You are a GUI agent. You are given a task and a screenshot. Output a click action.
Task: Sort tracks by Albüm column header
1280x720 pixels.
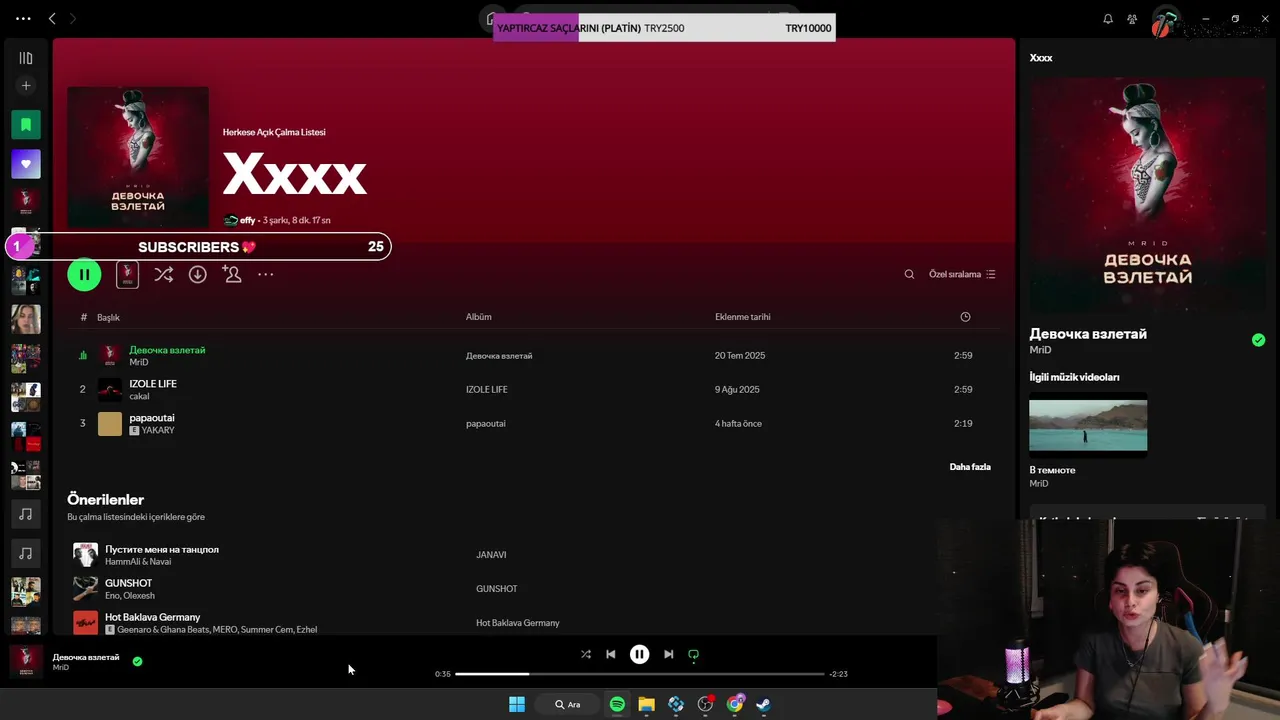(x=478, y=317)
